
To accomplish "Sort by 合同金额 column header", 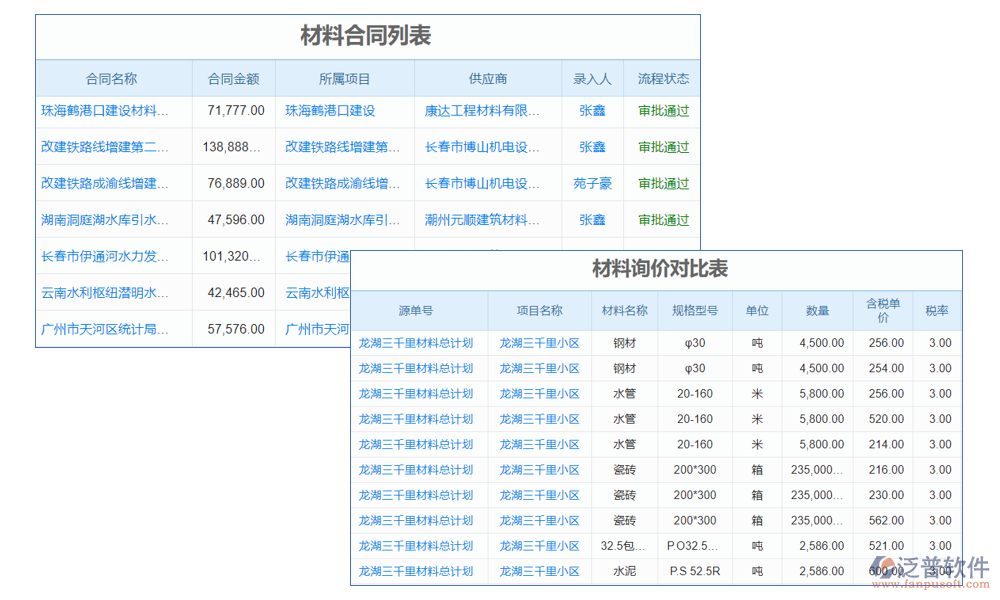I will point(232,77).
